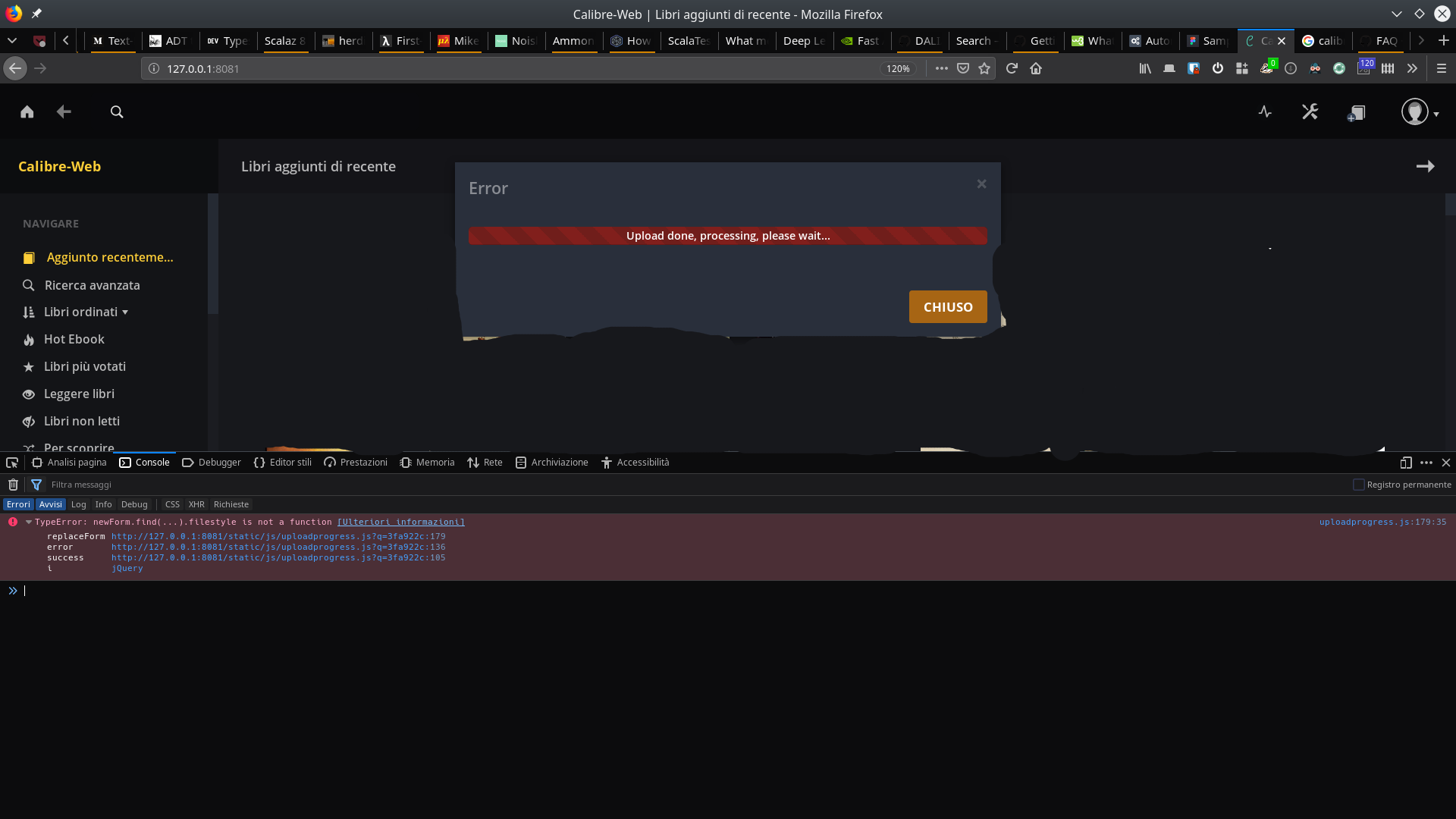Viewport: 1456px width, 819px height.
Task: Toggle the Avvisi filter
Action: [x=51, y=504]
